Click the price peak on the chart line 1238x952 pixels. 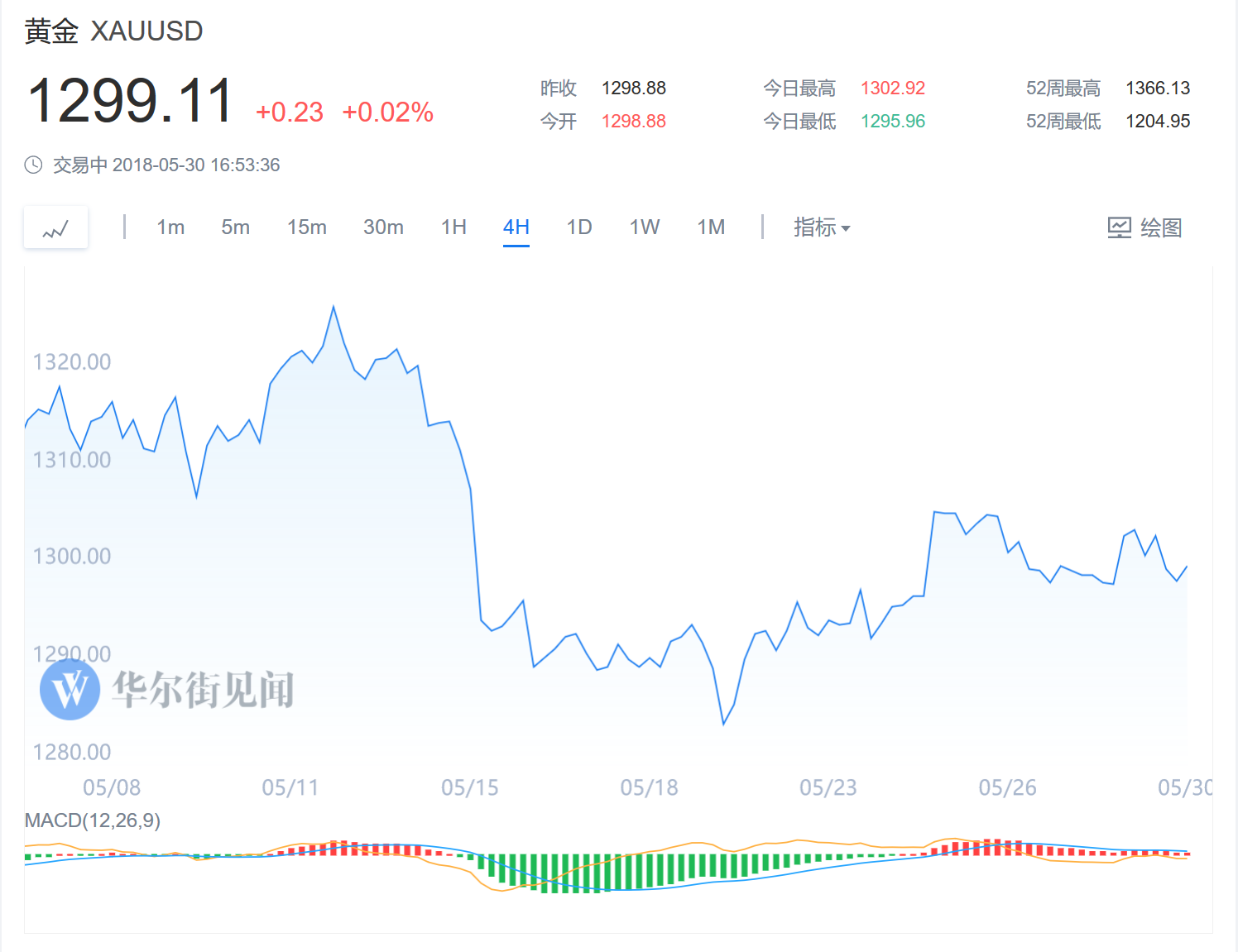point(333,307)
